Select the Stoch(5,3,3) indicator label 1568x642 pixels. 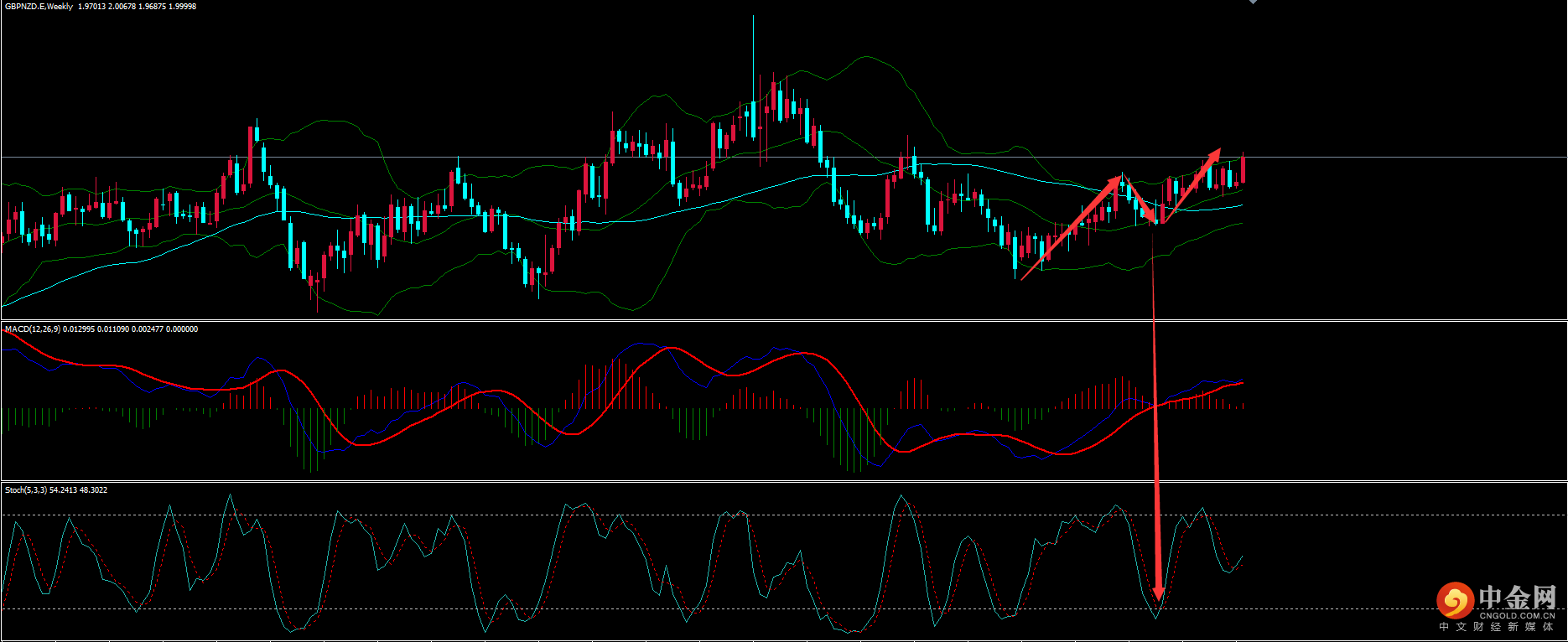click(26, 490)
